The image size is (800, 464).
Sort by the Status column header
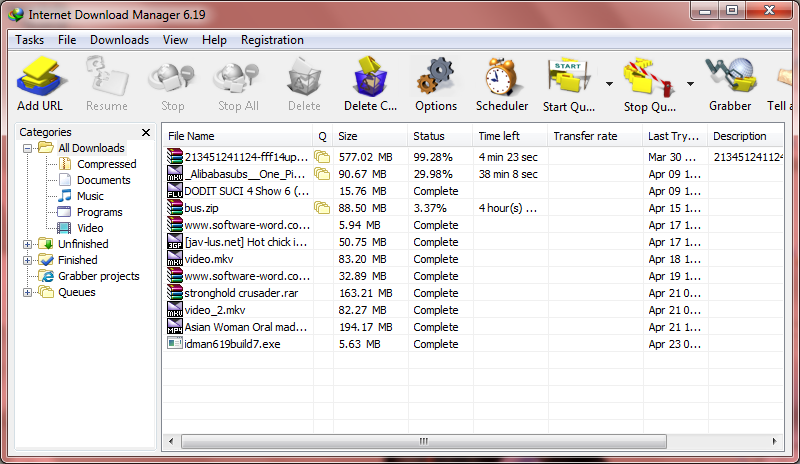(x=440, y=136)
